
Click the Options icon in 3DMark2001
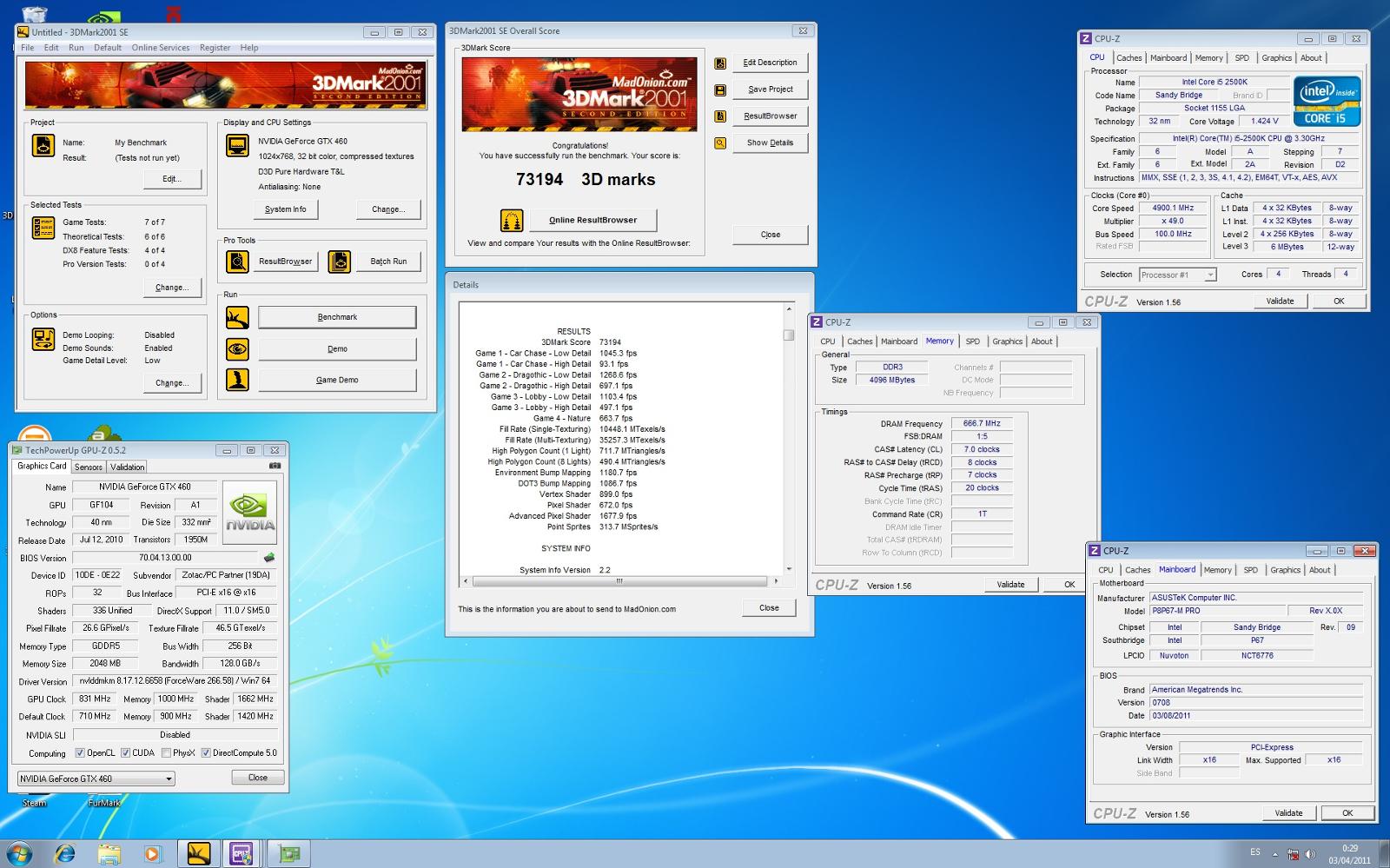click(x=43, y=340)
